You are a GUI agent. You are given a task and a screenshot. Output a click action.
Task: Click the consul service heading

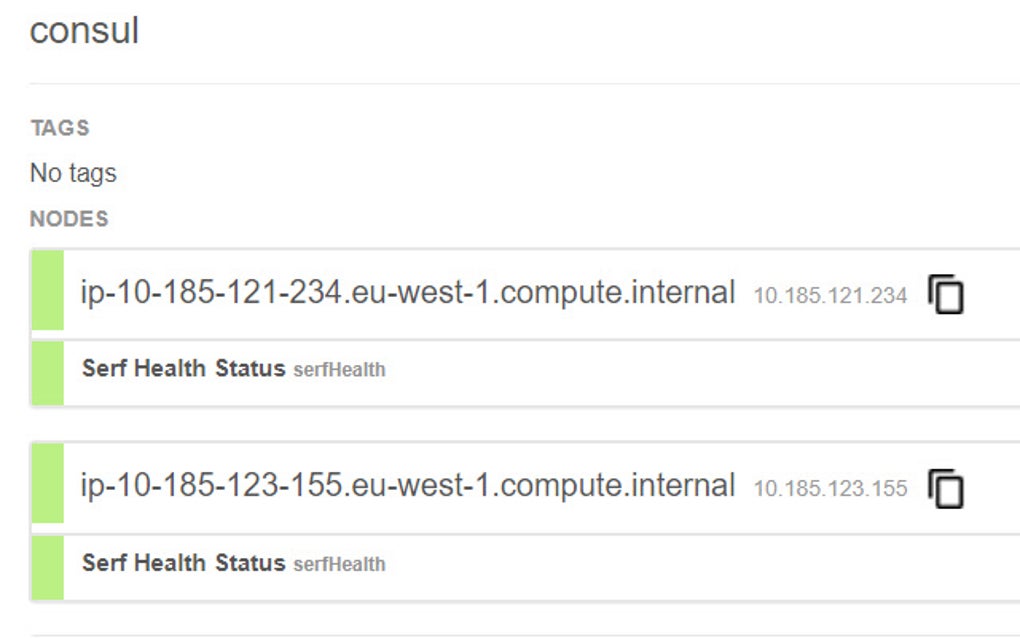pos(84,31)
